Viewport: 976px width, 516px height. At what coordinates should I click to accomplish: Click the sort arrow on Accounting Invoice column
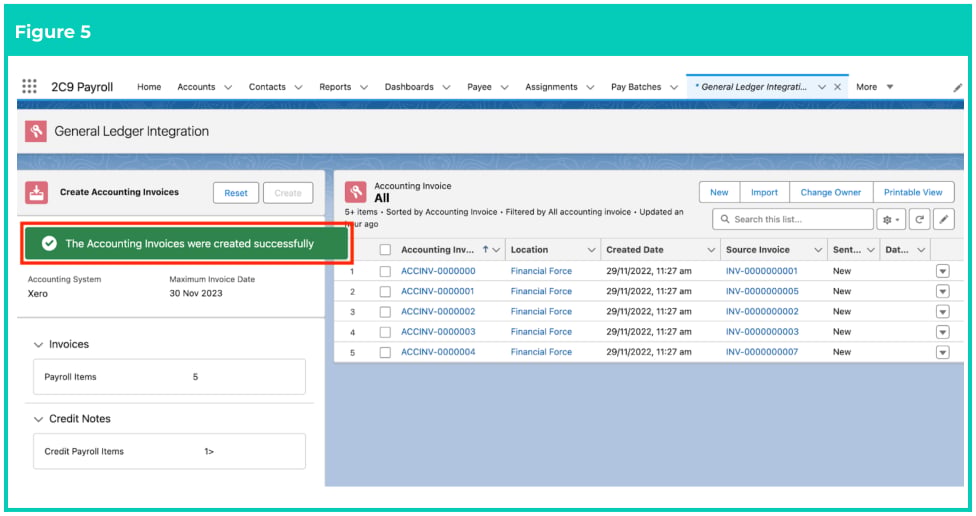coord(486,250)
